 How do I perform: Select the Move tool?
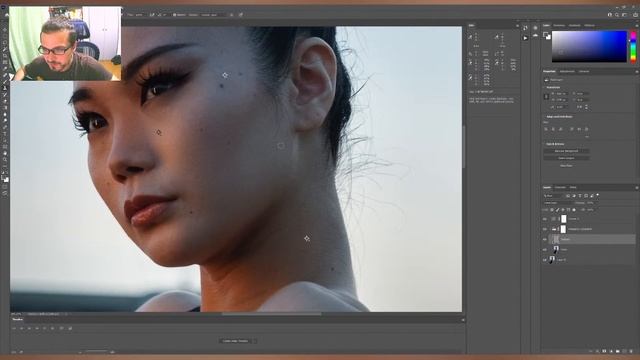pos(5,29)
